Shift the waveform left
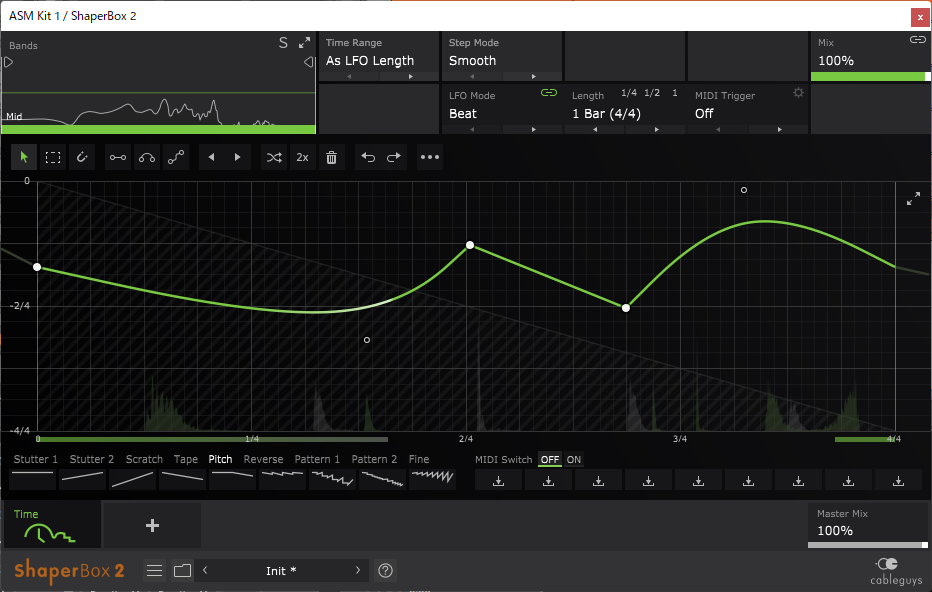 point(212,158)
